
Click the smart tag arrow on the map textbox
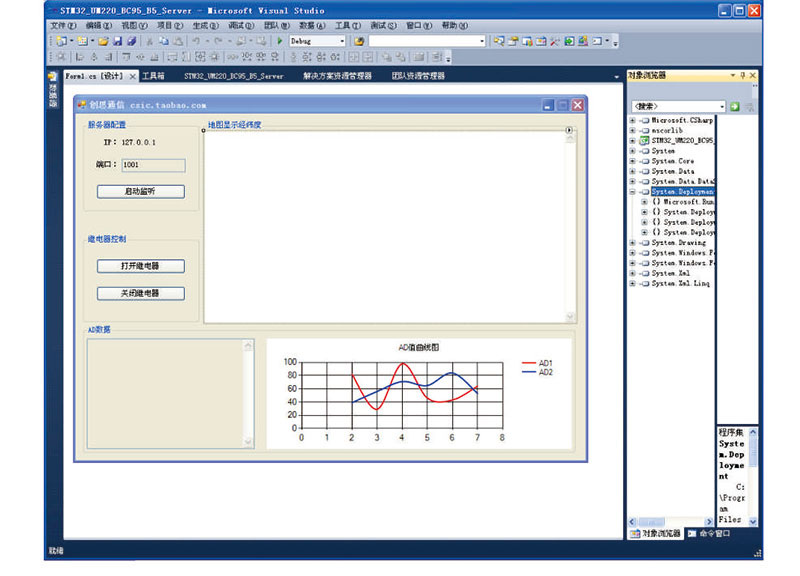(x=569, y=130)
